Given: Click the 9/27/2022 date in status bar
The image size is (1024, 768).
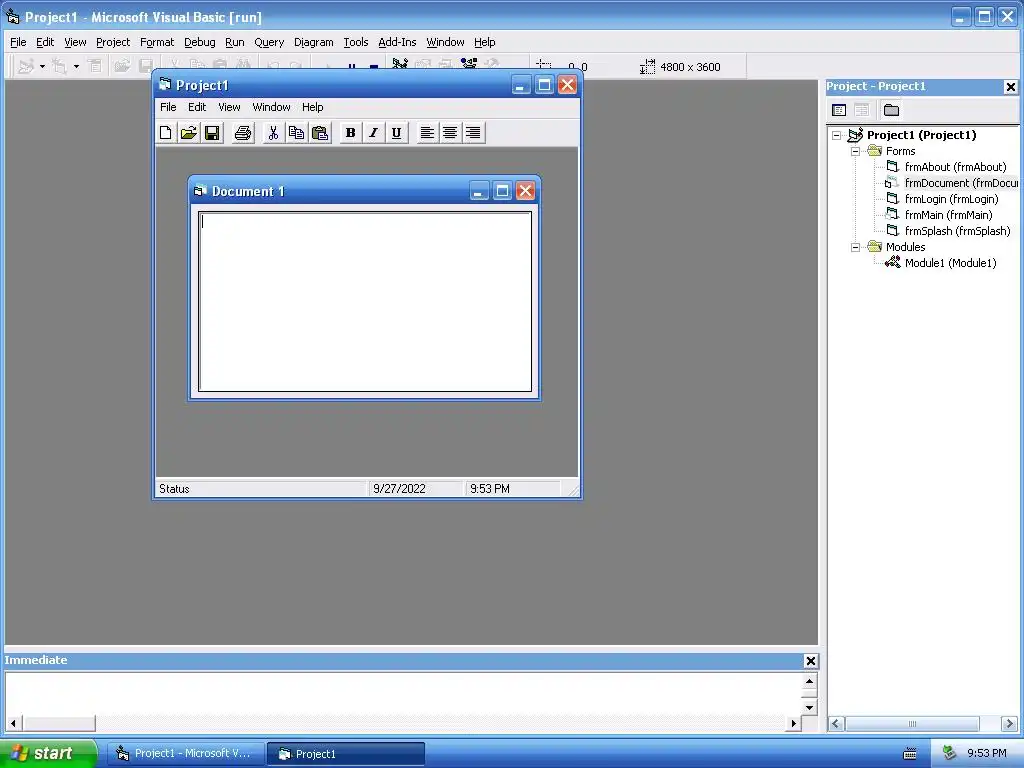Looking at the screenshot, I should (399, 488).
